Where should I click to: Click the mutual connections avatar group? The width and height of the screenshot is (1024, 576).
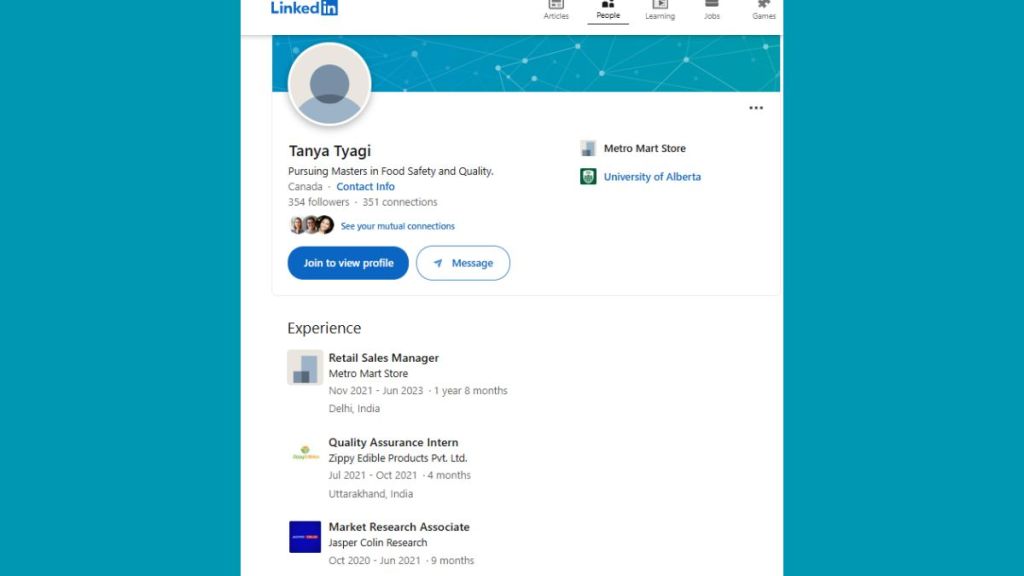point(311,225)
